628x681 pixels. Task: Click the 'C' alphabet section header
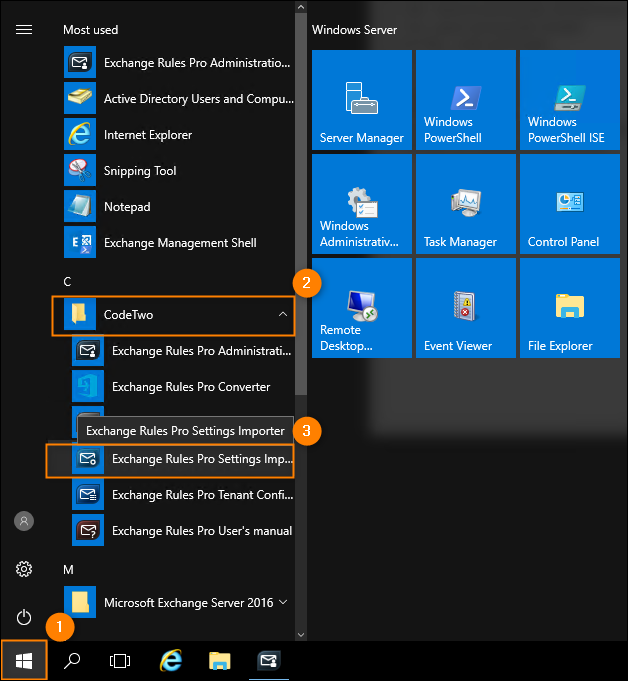[67, 282]
